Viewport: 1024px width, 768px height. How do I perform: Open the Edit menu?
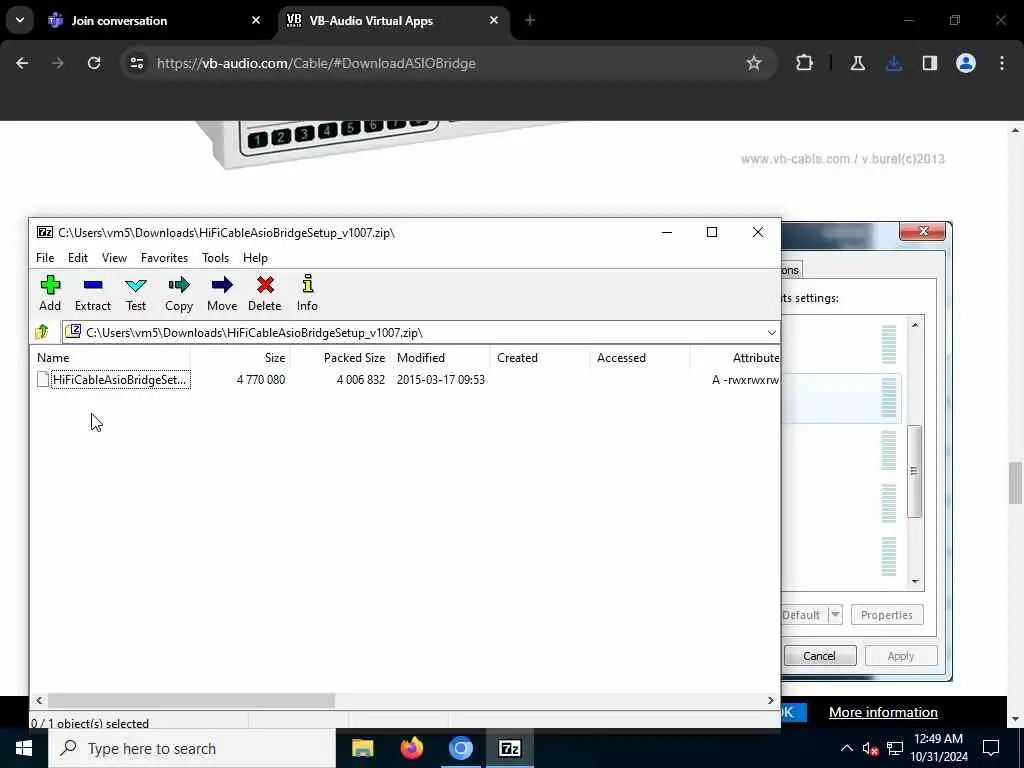pyautogui.click(x=78, y=258)
